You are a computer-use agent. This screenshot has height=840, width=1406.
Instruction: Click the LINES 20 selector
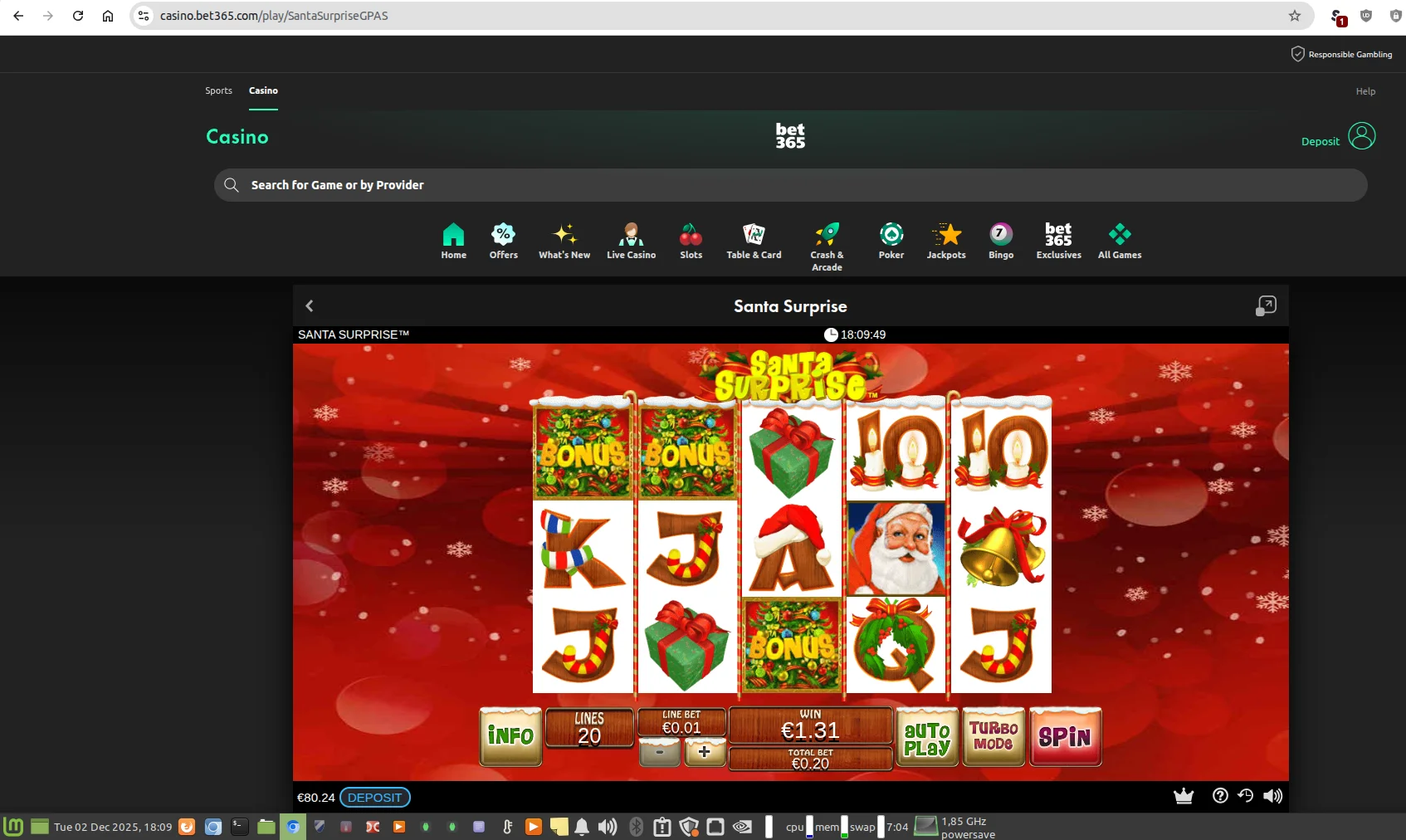589,728
